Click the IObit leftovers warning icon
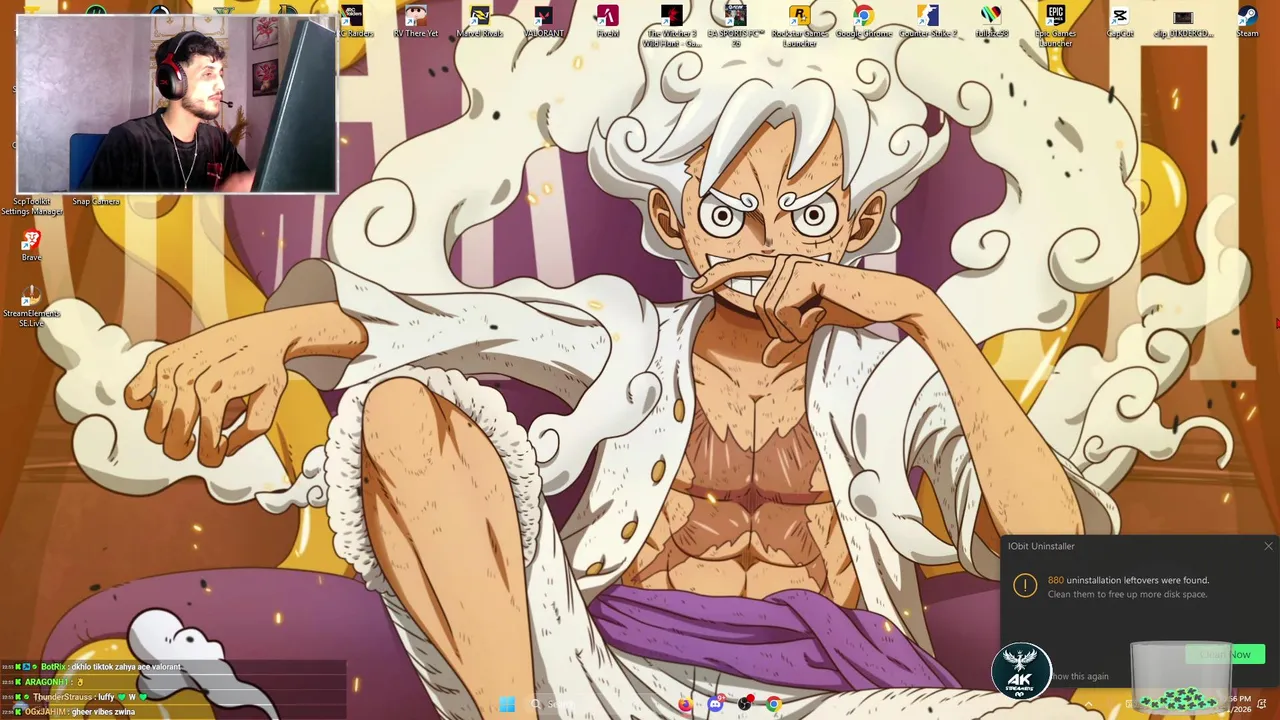This screenshot has height=720, width=1280. coord(1025,586)
